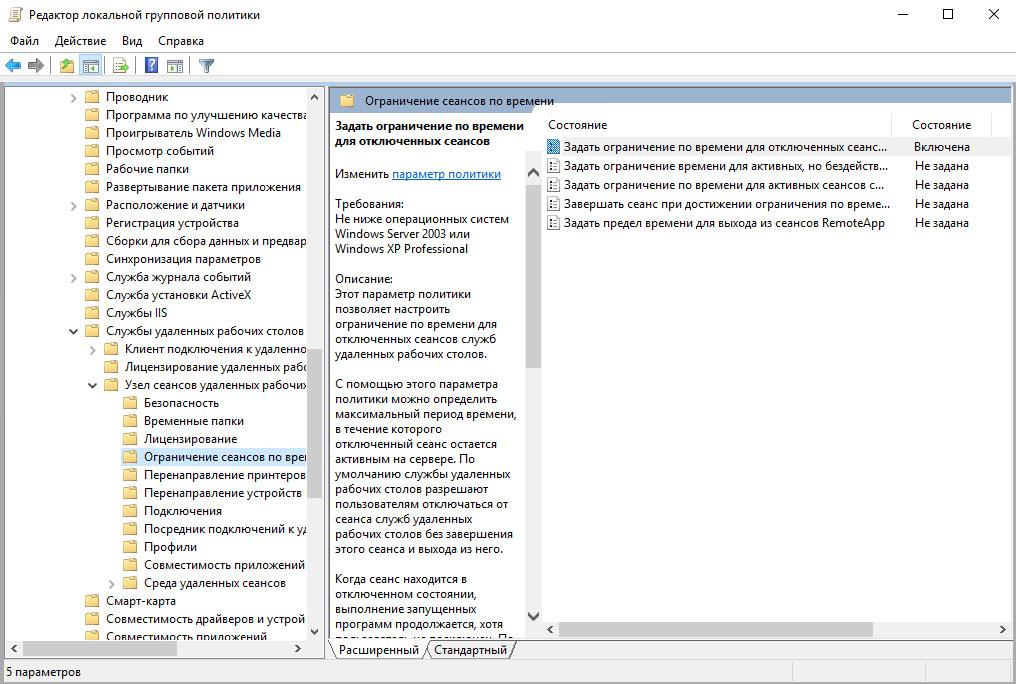The image size is (1016, 684).
Task: Click the second Состояние column header
Action: click(941, 125)
